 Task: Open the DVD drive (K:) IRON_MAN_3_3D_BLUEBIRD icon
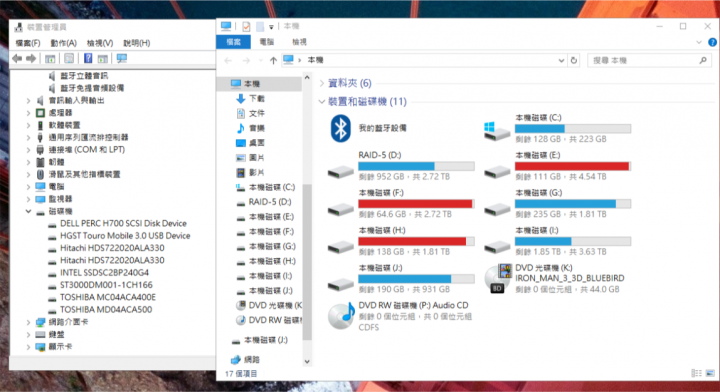(x=498, y=279)
